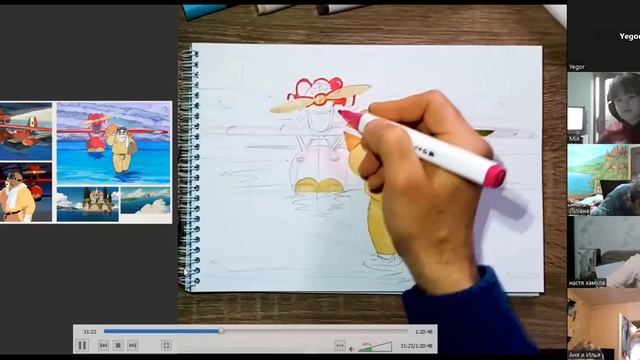Viewport: 640px width, 360px height.
Task: Select Аня и Илья participant video tile
Action: (x=604, y=323)
